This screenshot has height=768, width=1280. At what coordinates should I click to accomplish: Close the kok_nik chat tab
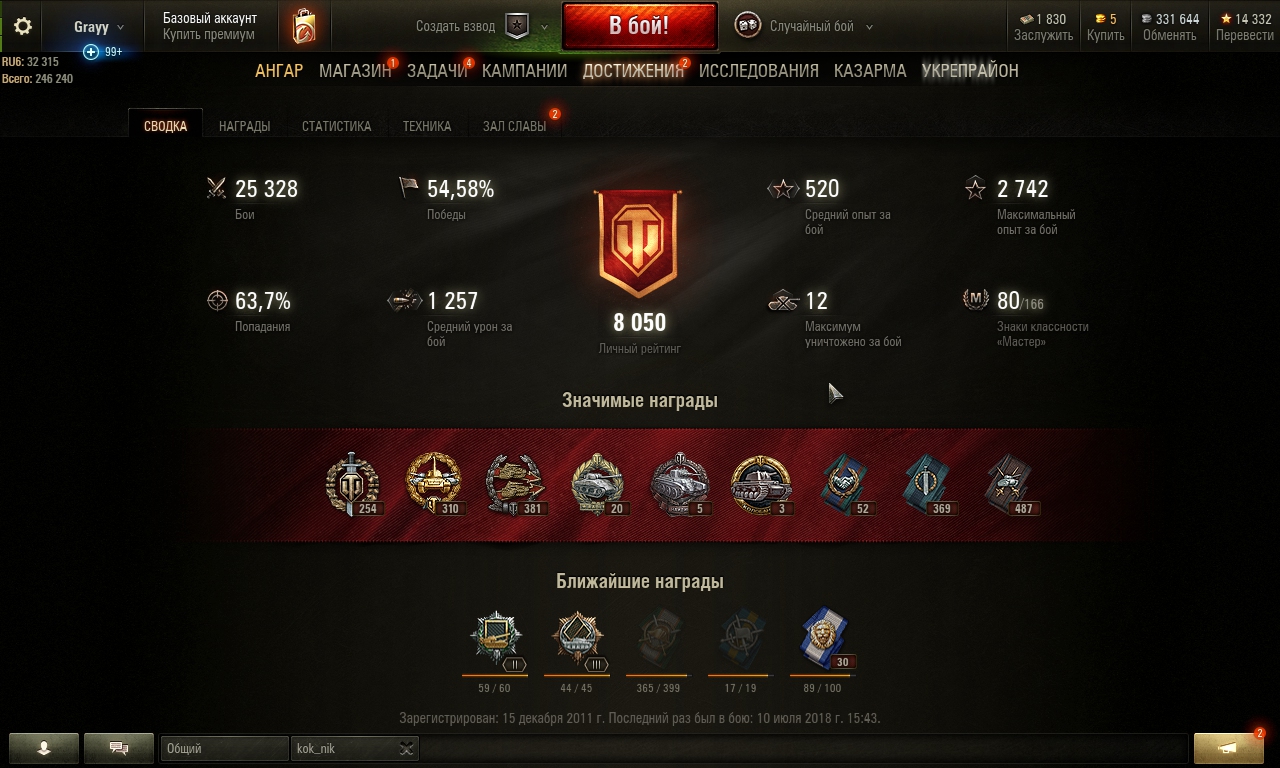click(406, 748)
